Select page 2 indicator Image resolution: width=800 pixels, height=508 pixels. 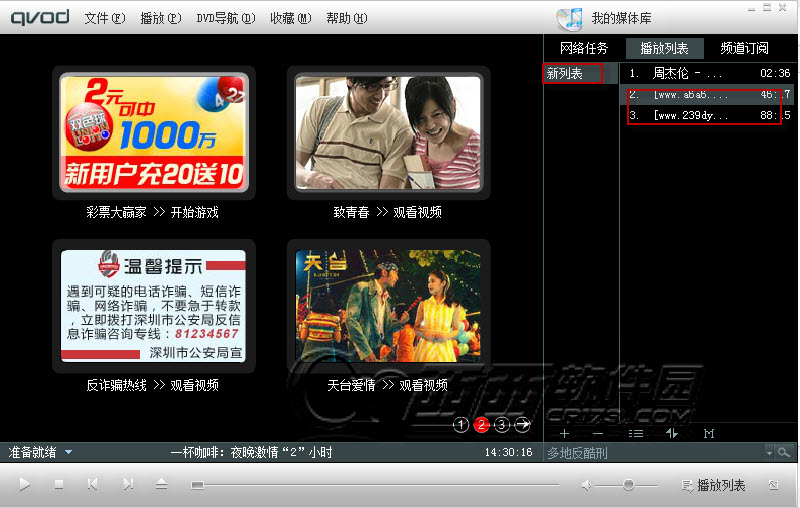click(x=481, y=424)
